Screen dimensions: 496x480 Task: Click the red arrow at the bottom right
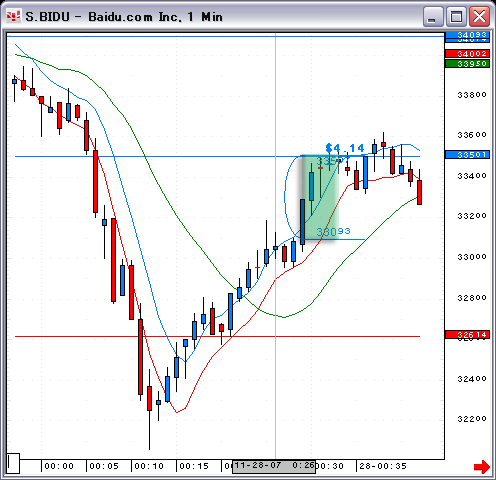(x=482, y=467)
